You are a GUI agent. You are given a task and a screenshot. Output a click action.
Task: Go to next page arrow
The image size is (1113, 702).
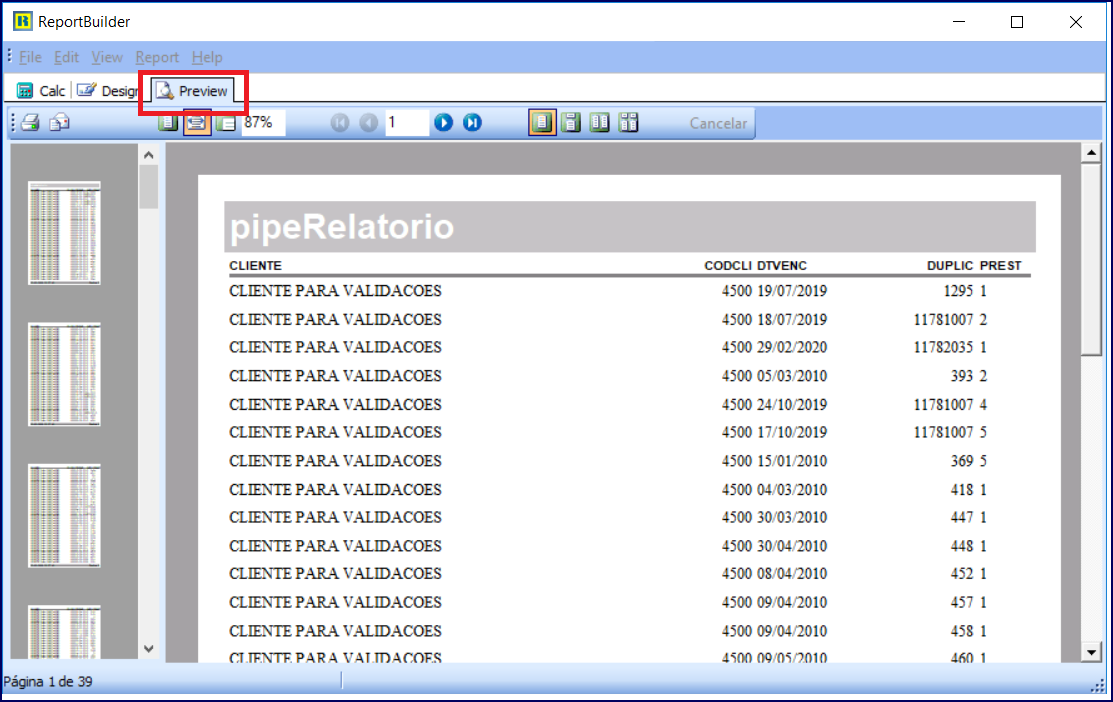click(444, 123)
